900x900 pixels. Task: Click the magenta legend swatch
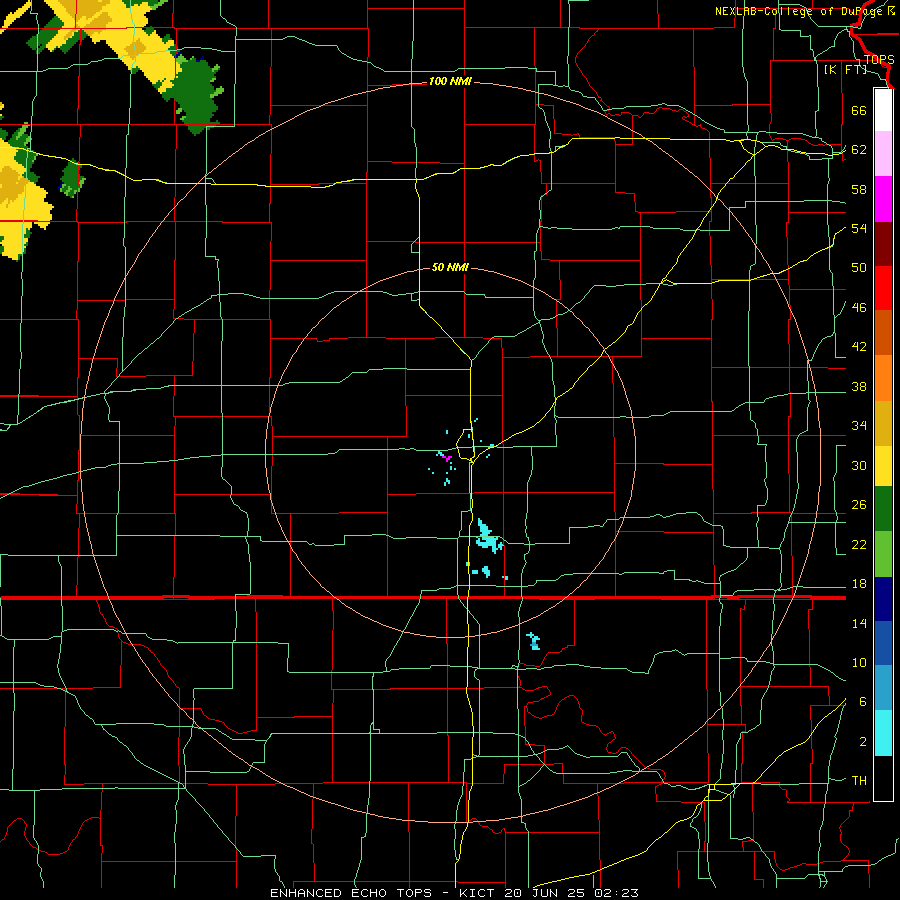(883, 199)
